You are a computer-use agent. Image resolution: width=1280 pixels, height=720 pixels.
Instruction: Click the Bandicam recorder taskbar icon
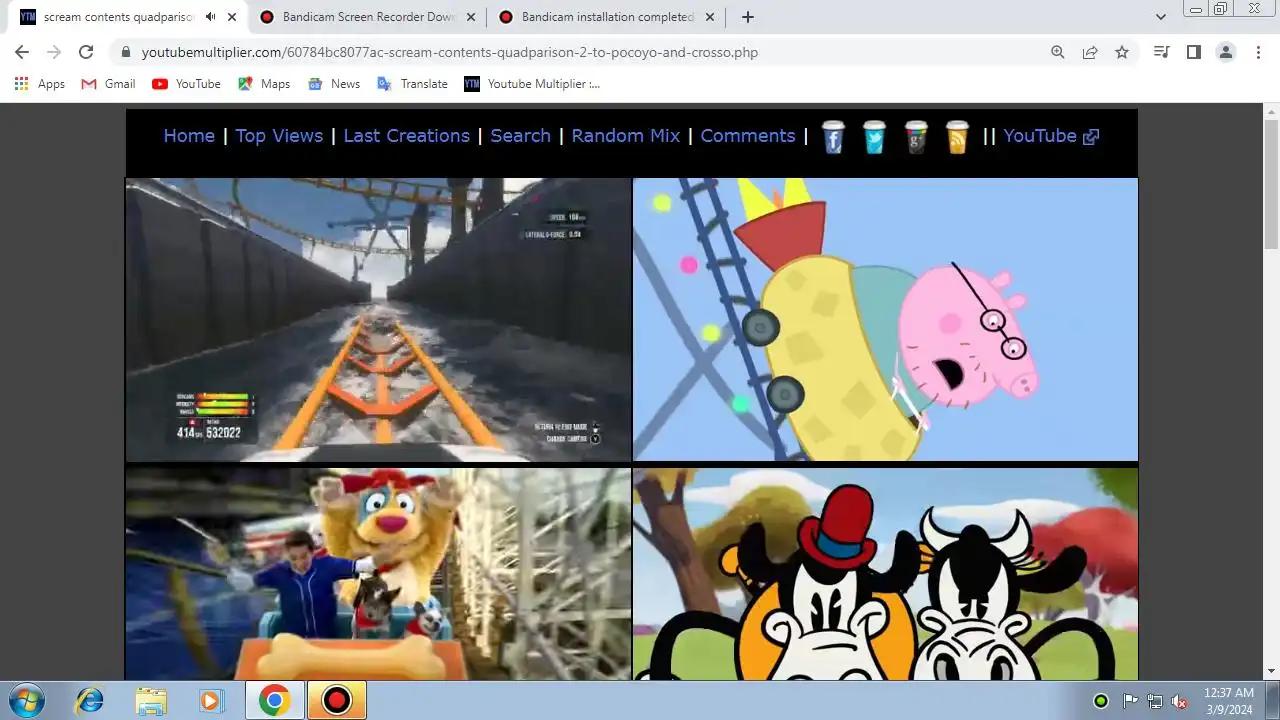coord(337,700)
